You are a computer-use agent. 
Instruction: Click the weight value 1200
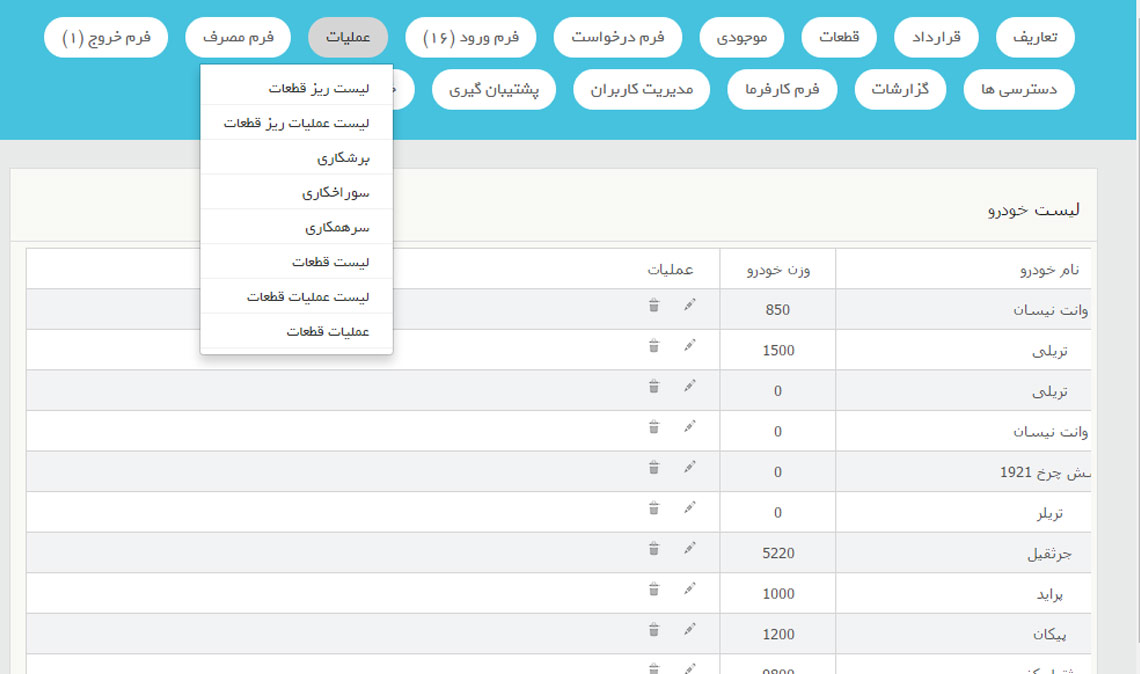777,635
